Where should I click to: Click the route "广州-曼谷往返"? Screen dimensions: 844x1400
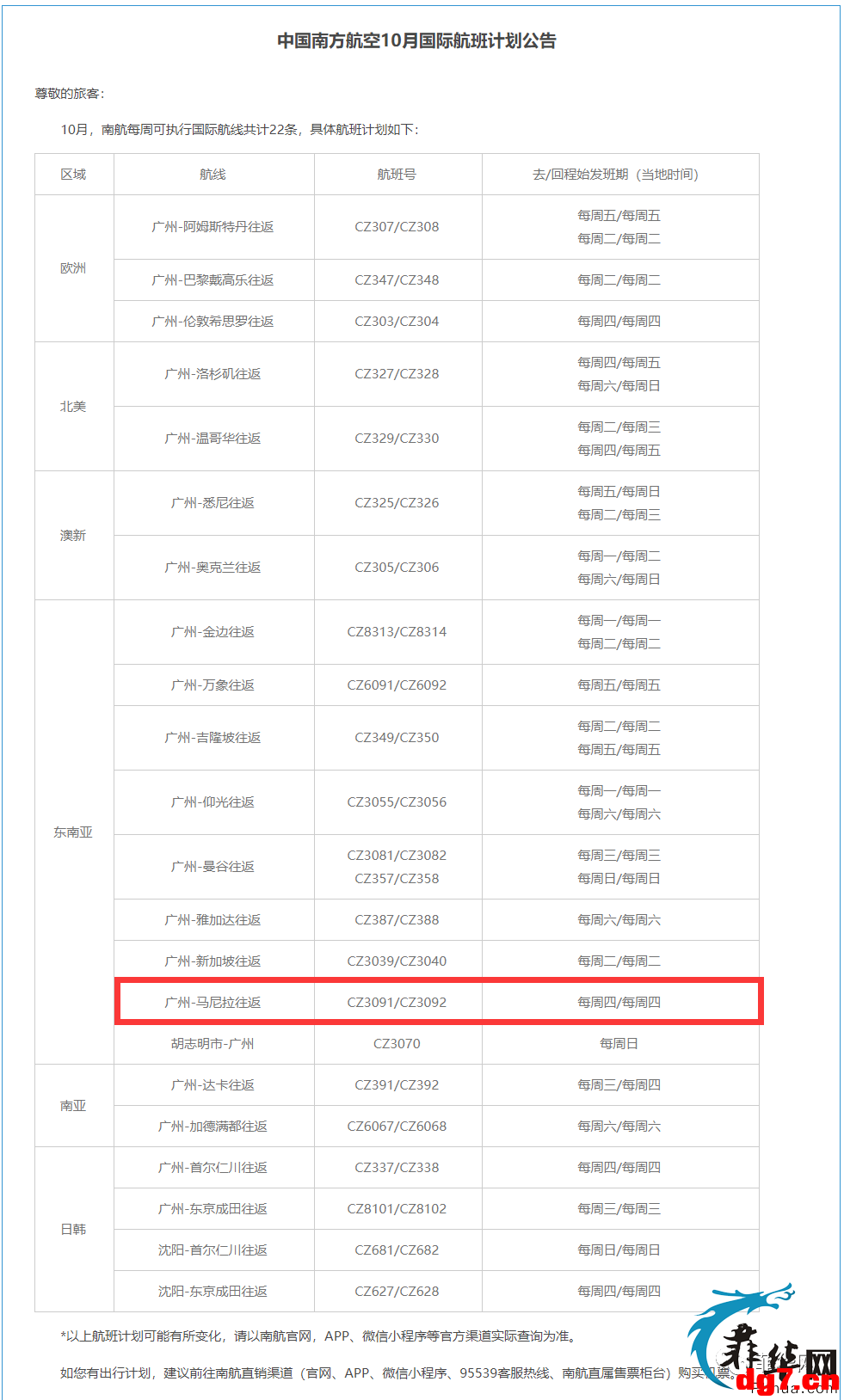[213, 867]
